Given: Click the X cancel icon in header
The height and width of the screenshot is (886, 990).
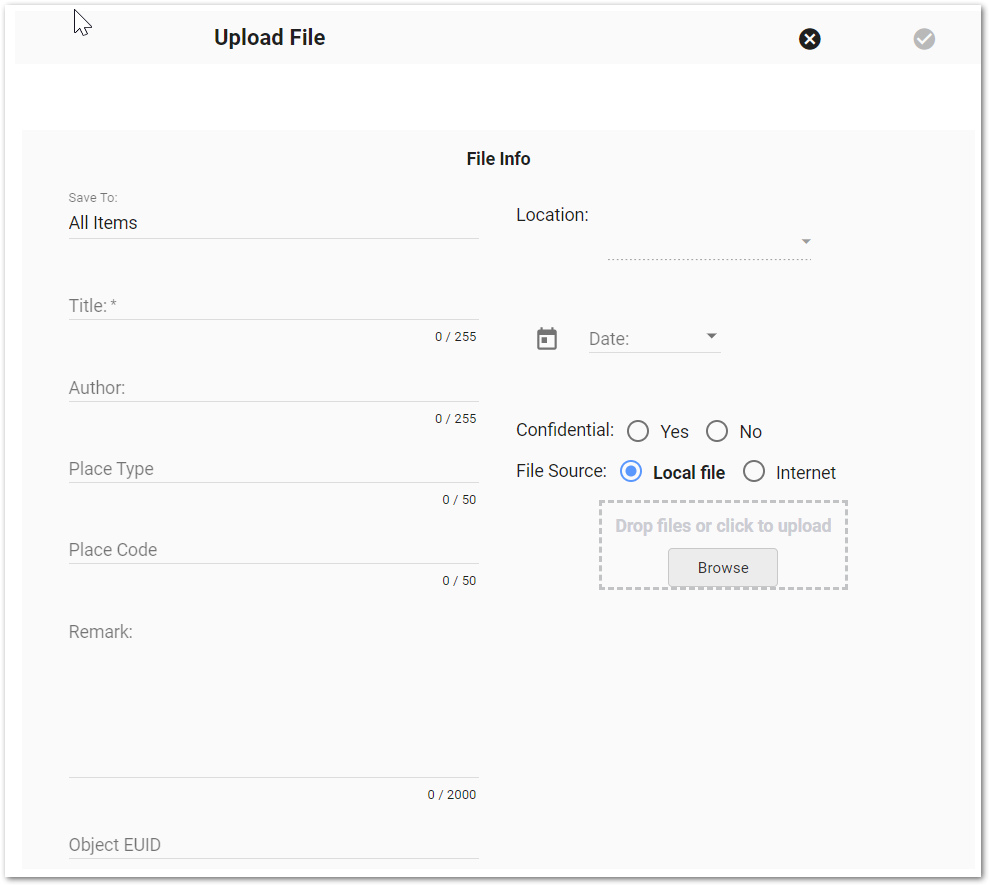Looking at the screenshot, I should click(809, 39).
